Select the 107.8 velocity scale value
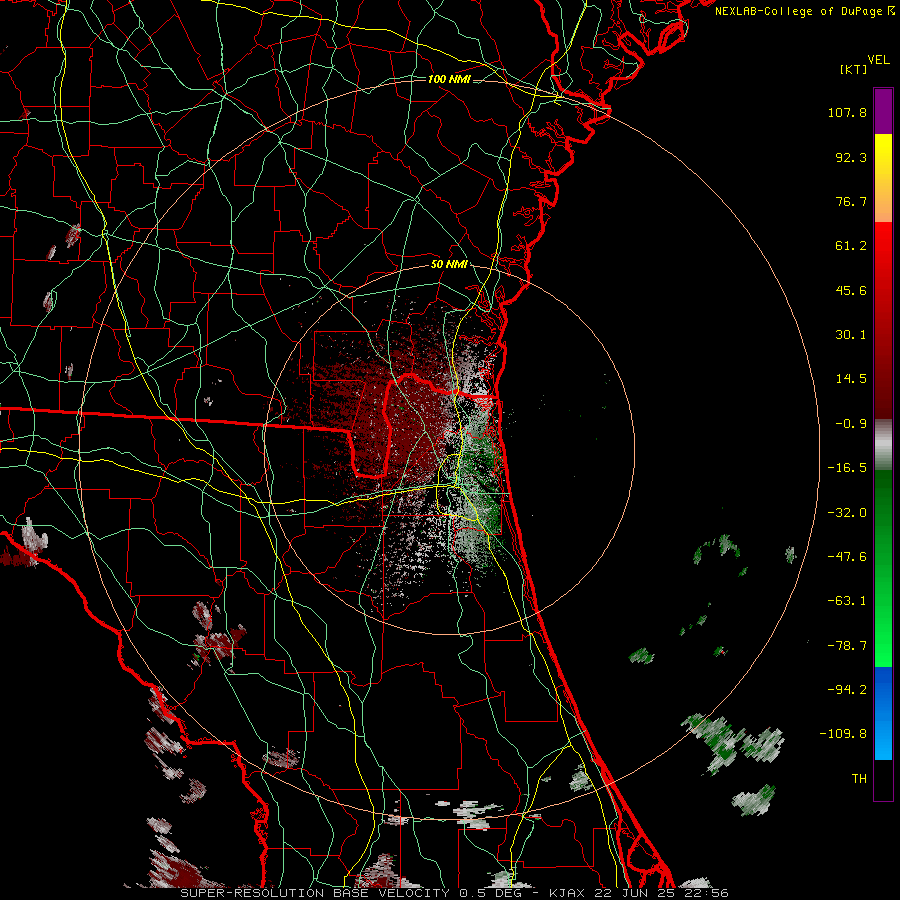900x900 pixels. (x=847, y=112)
